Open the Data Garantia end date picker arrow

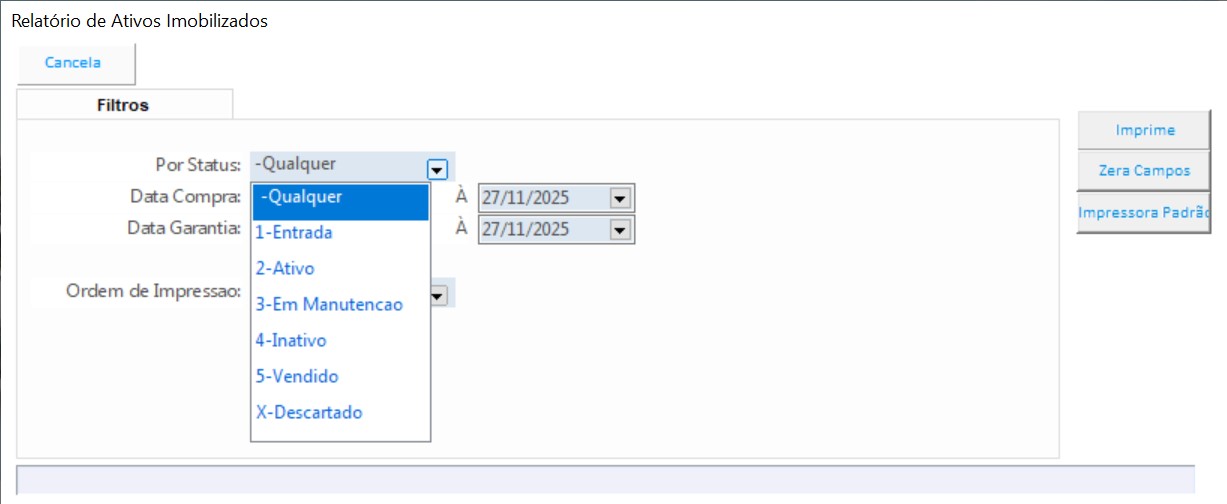pyautogui.click(x=620, y=231)
